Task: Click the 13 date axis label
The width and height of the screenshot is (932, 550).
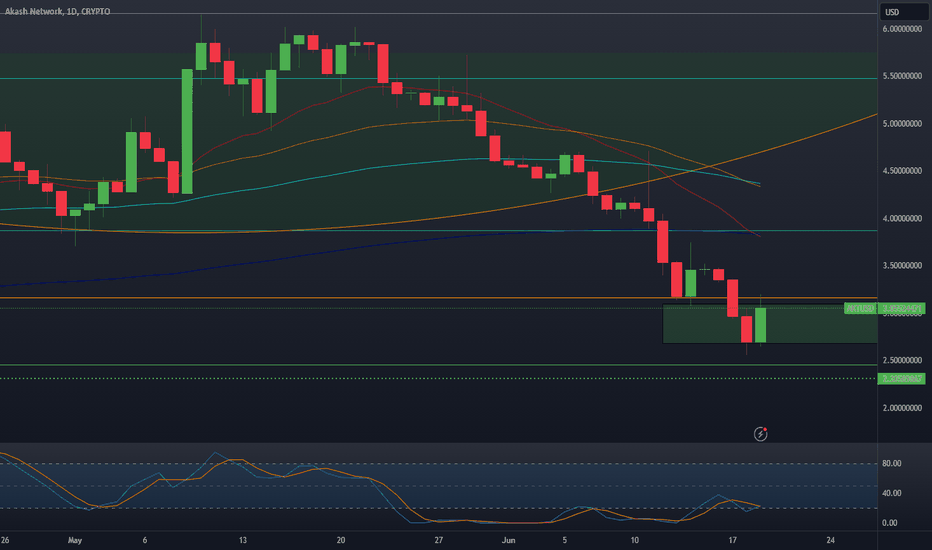Action: pyautogui.click(x=243, y=540)
